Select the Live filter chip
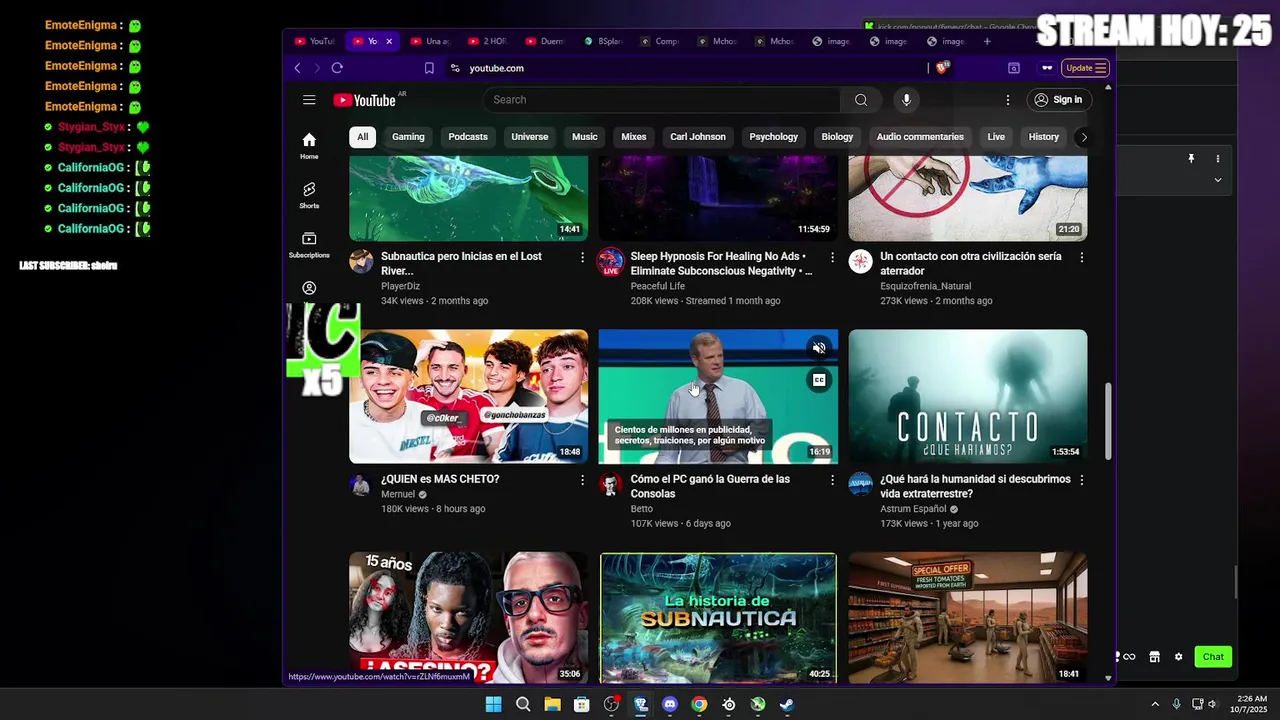The image size is (1280, 720). (996, 137)
